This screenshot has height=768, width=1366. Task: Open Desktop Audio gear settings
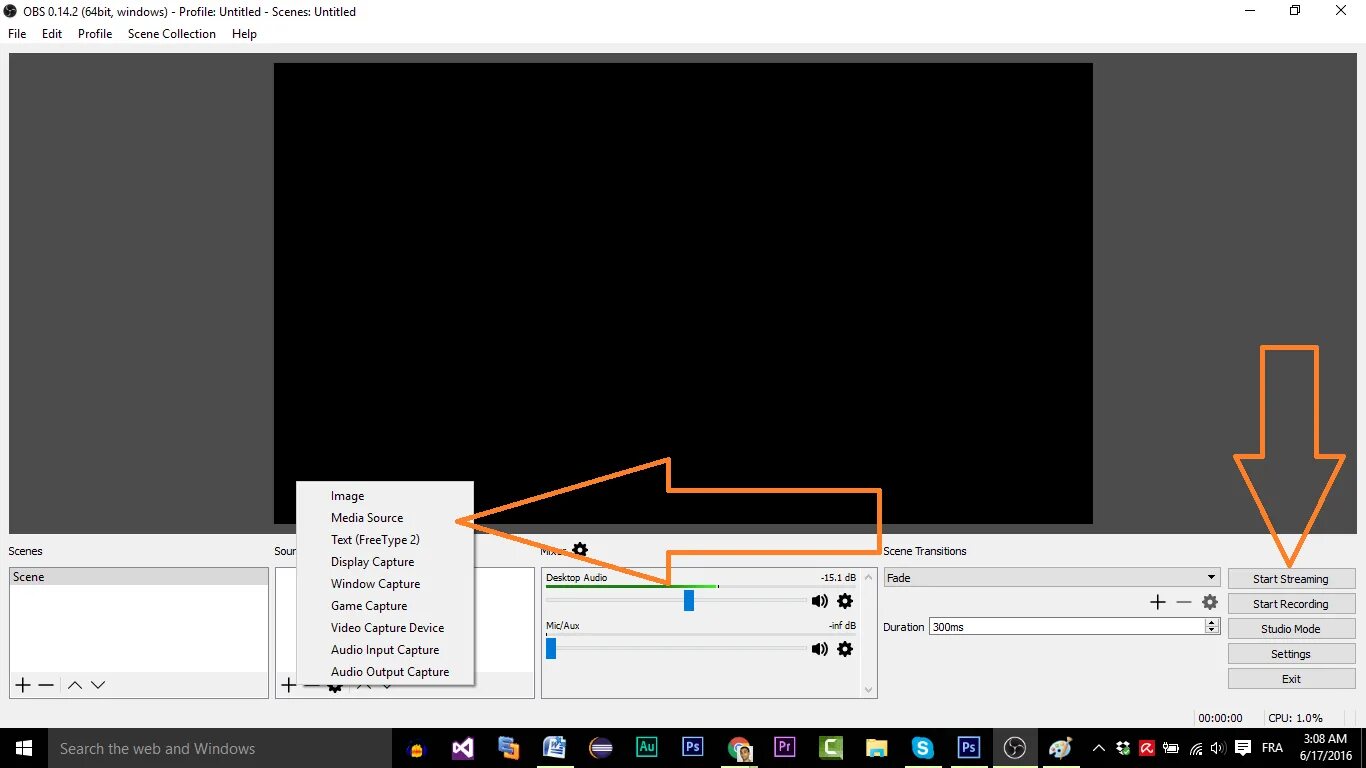click(x=845, y=601)
